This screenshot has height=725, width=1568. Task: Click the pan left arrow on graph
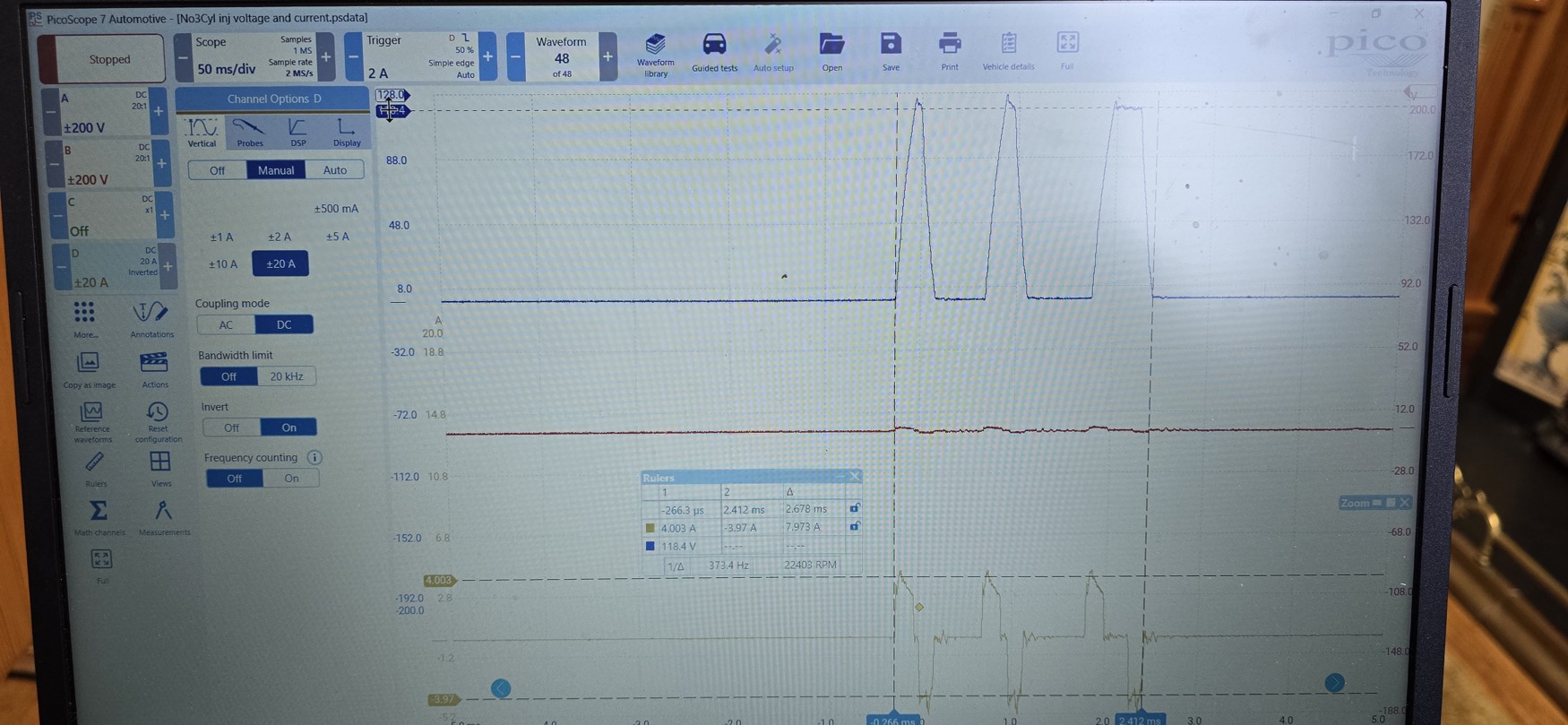point(501,688)
